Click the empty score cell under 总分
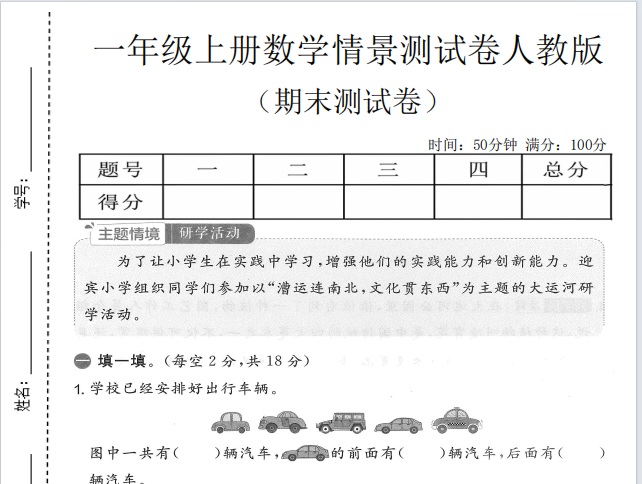The height and width of the screenshot is (484, 642). [565, 201]
